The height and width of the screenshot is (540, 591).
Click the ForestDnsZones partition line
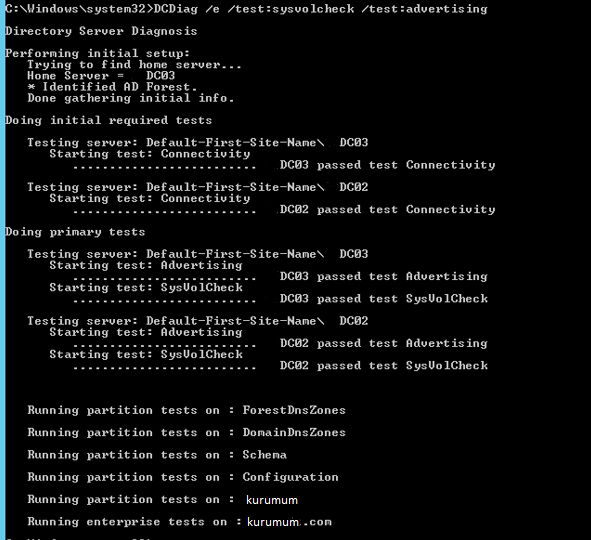[187, 410]
